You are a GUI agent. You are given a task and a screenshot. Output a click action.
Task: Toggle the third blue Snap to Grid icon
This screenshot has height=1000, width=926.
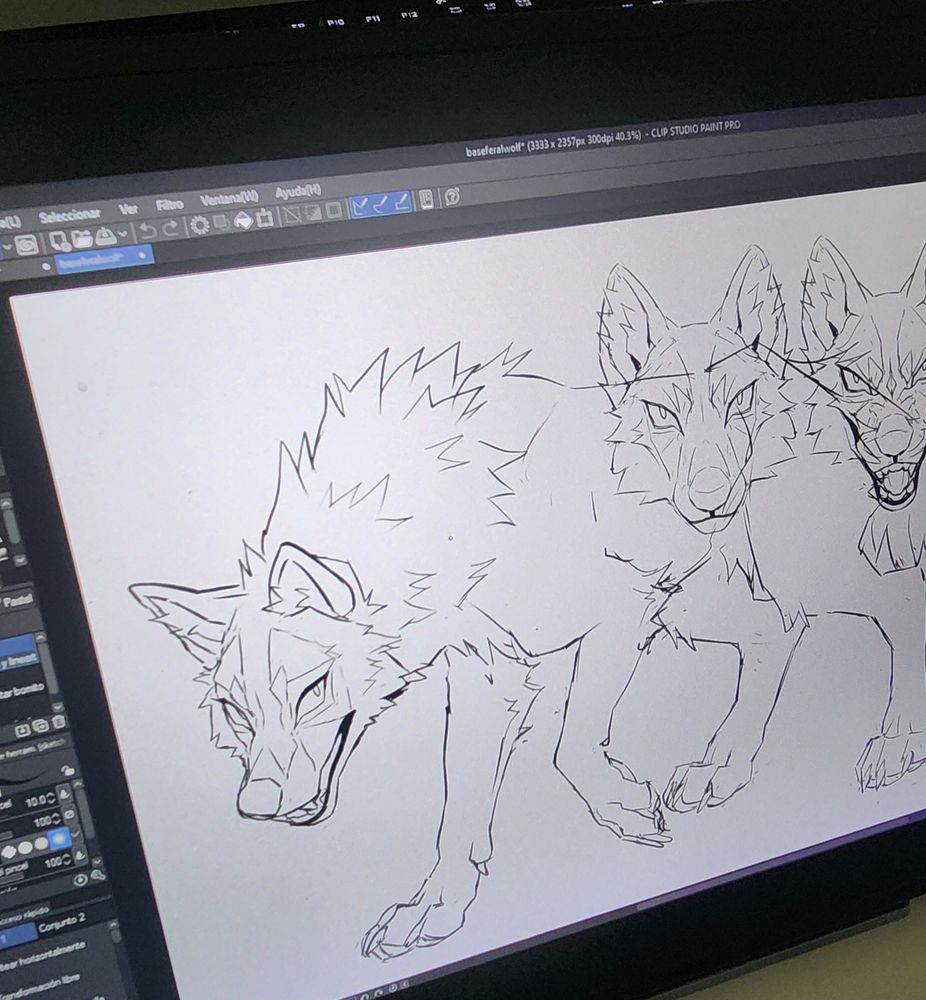[402, 202]
